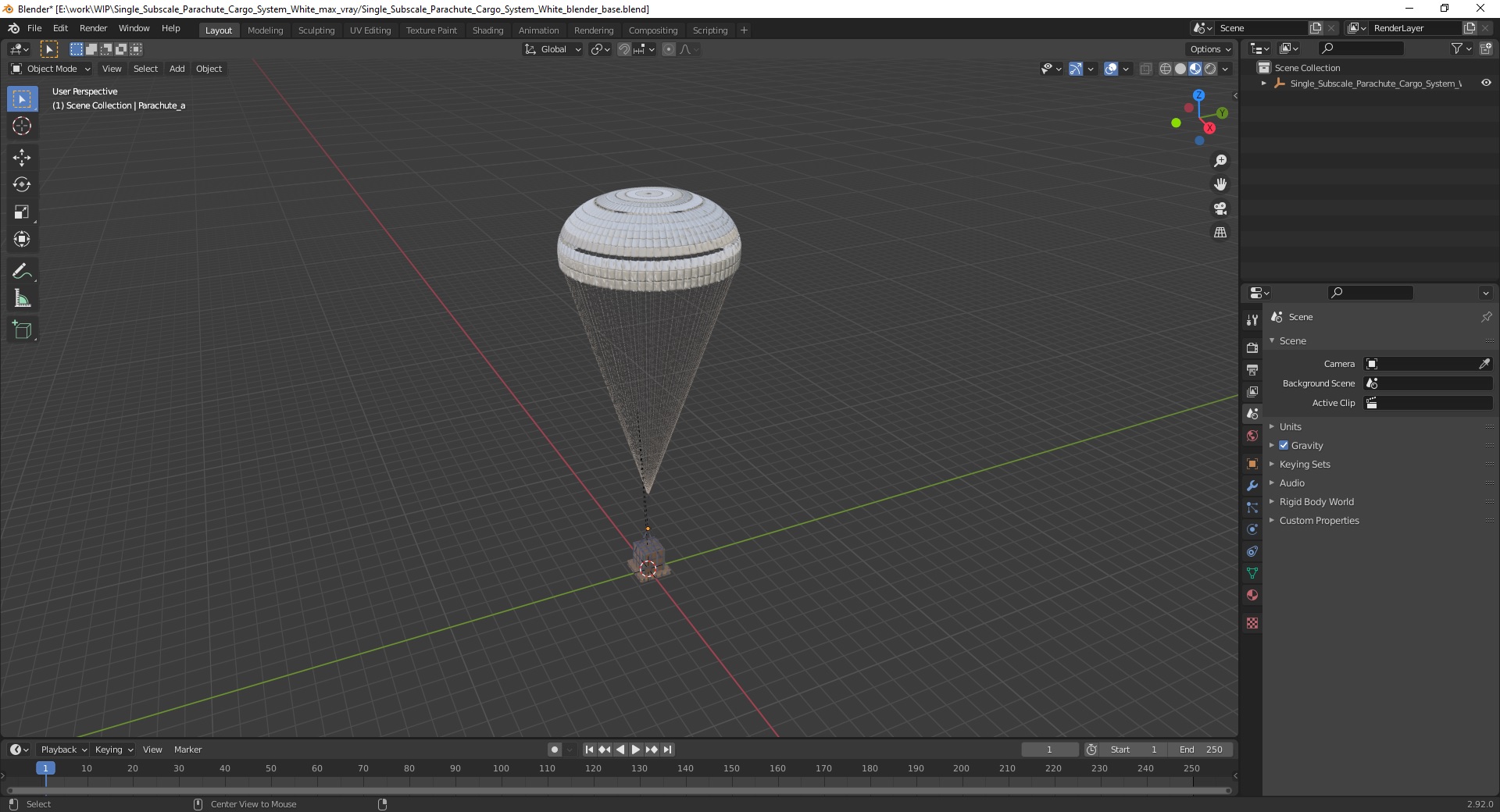Click the current frame number field
This screenshot has width=1500, height=812.
click(x=1049, y=750)
